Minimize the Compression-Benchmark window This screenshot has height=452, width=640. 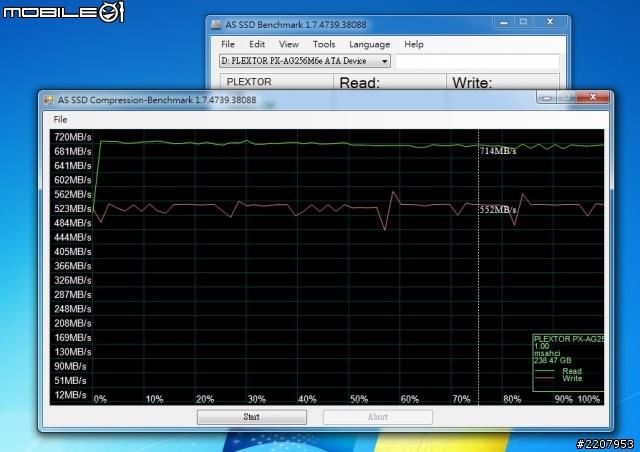coord(547,97)
